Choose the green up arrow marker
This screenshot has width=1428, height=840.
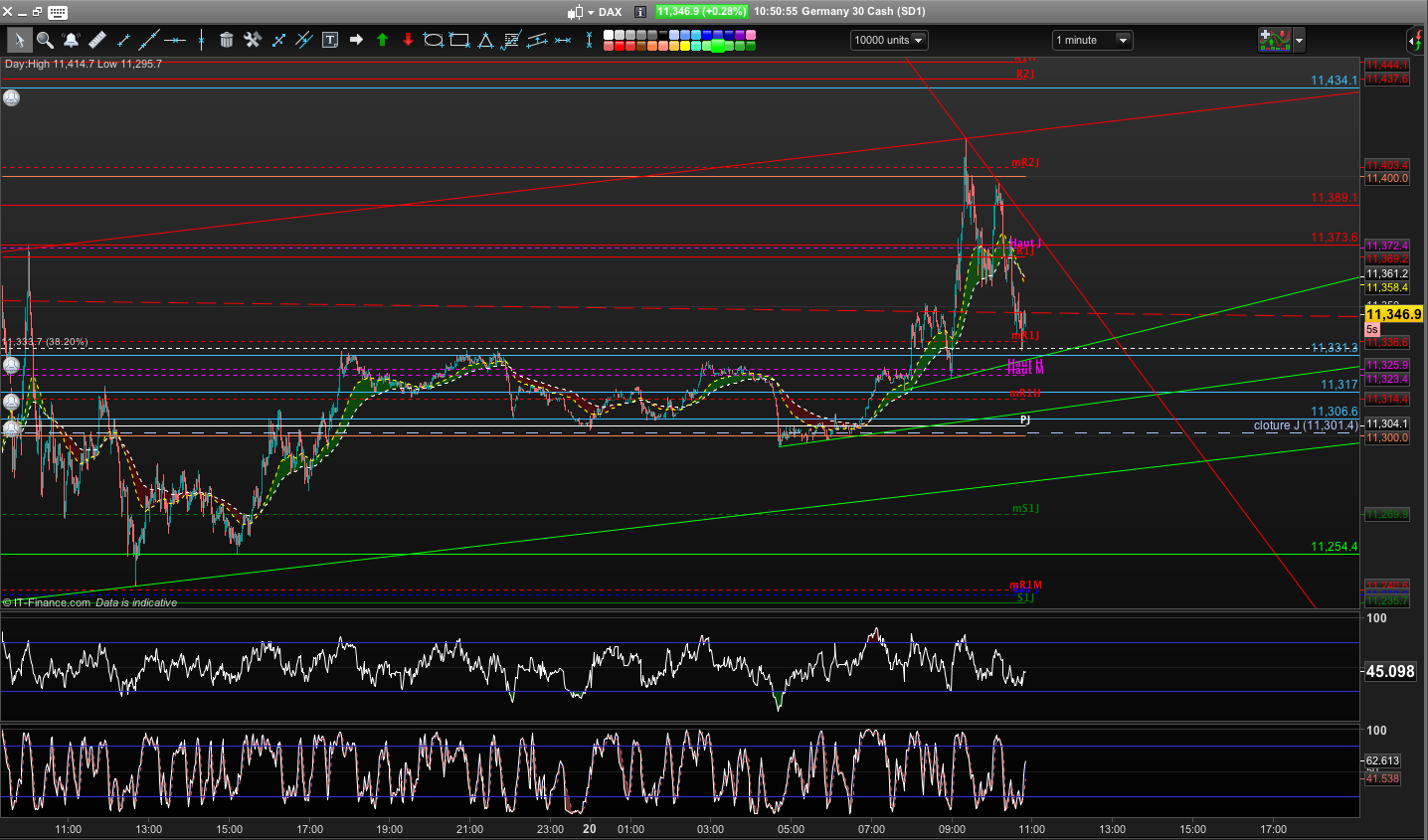pos(382,40)
